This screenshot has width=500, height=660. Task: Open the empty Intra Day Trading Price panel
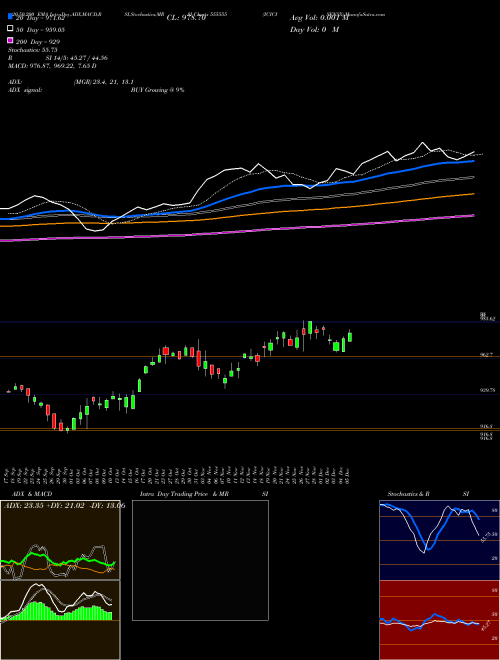[x=200, y=560]
